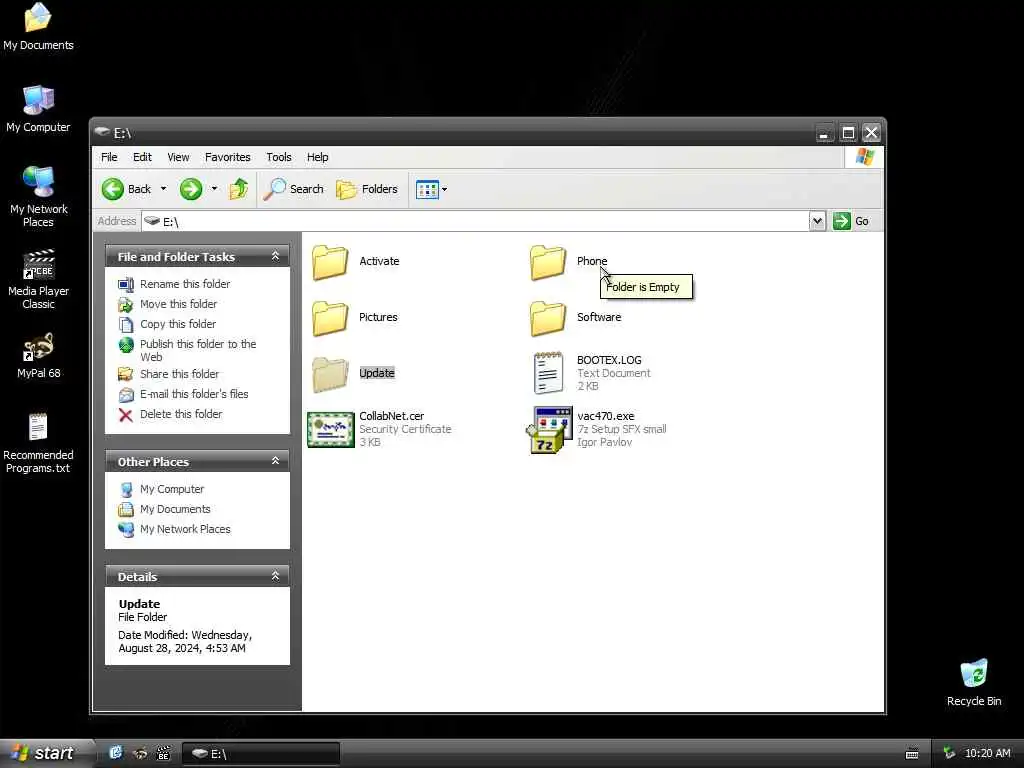This screenshot has height=768, width=1024.
Task: Open My Documents in Other Places
Action: [x=175, y=509]
